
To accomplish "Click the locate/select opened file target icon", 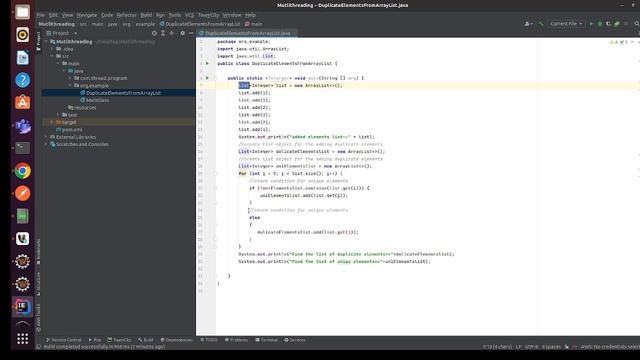I will pos(154,33).
